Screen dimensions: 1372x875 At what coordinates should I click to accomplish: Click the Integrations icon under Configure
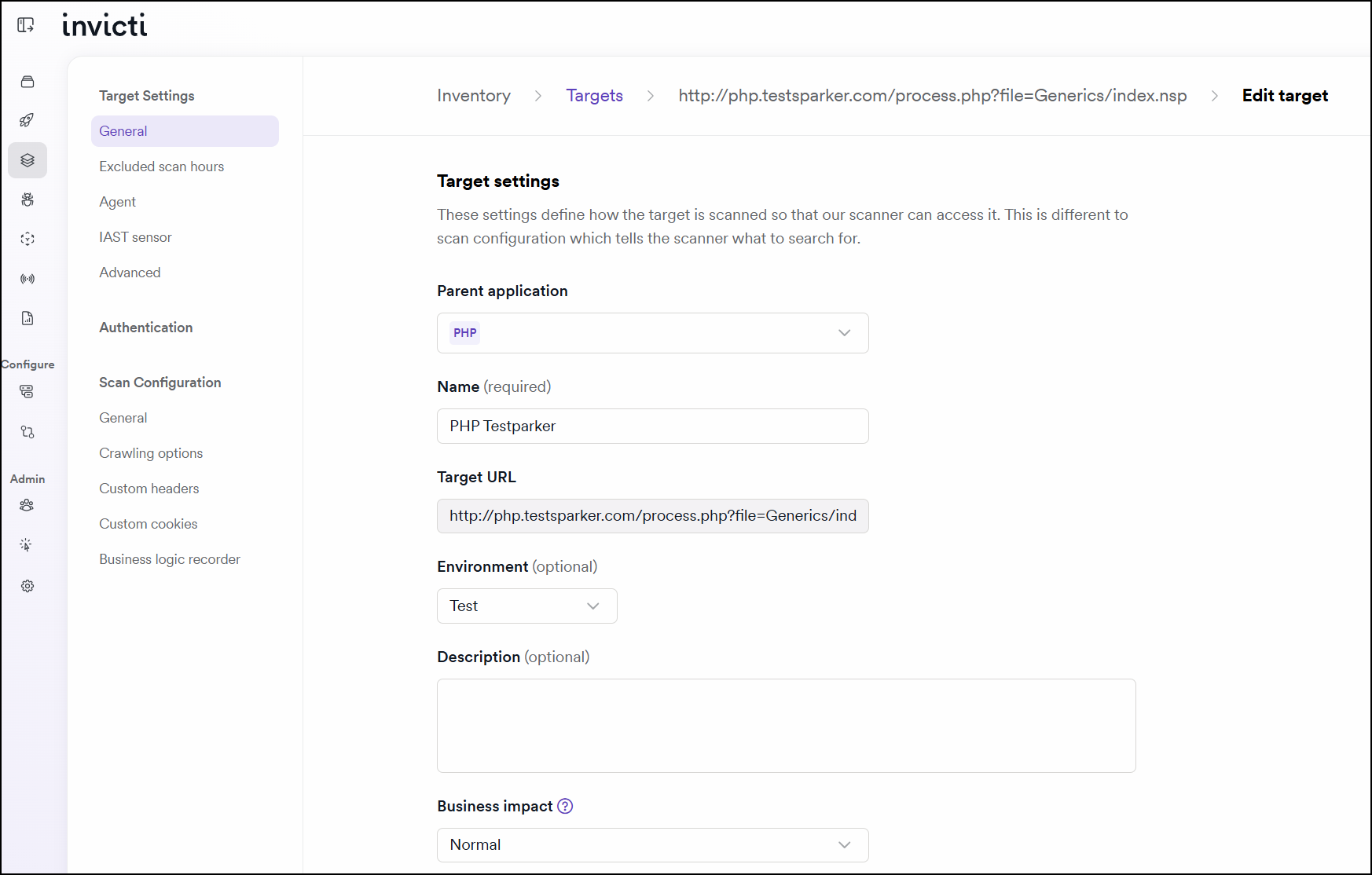tap(28, 391)
